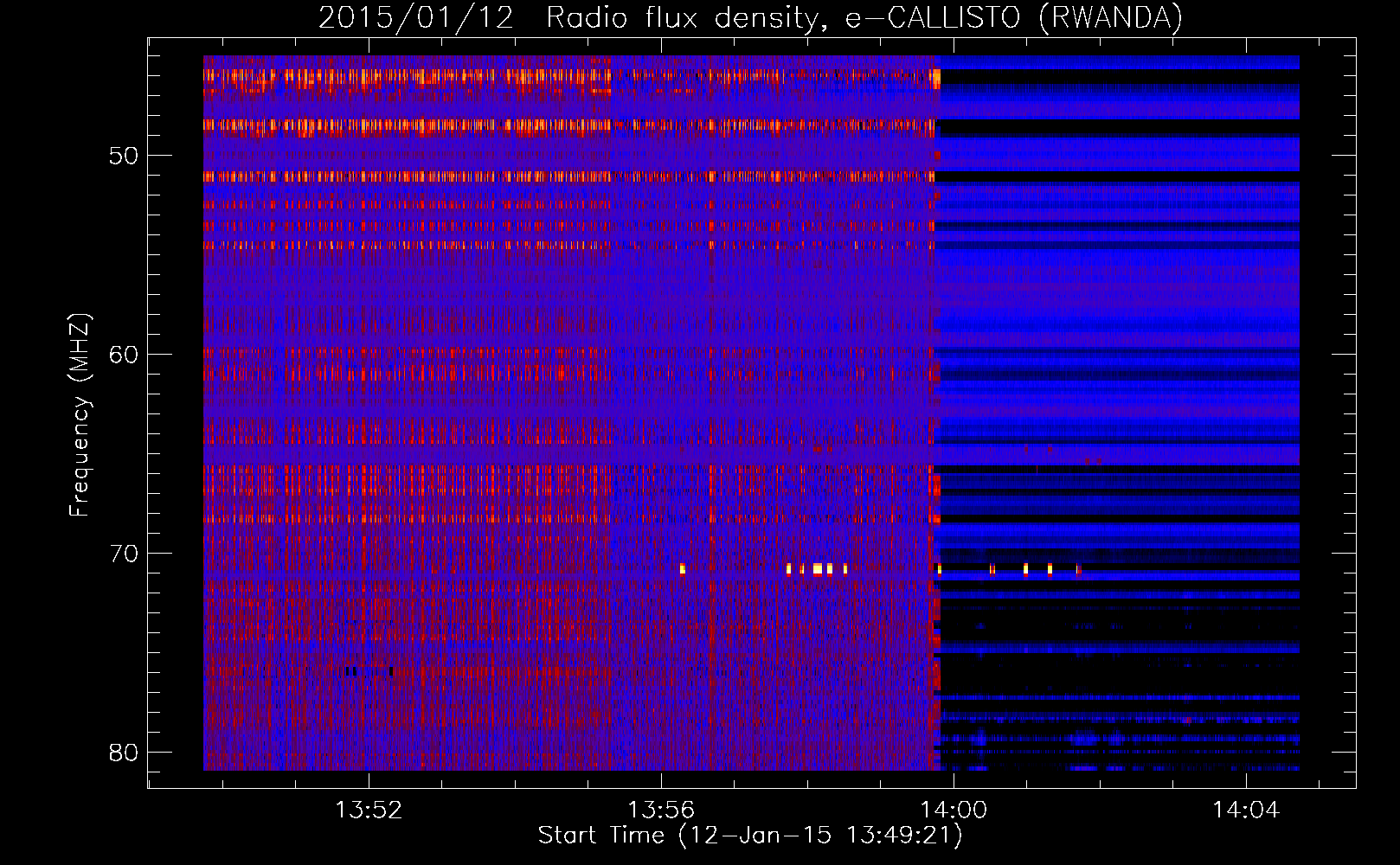
Task: Click the date "2015/01/12" in the title
Action: 416,17
